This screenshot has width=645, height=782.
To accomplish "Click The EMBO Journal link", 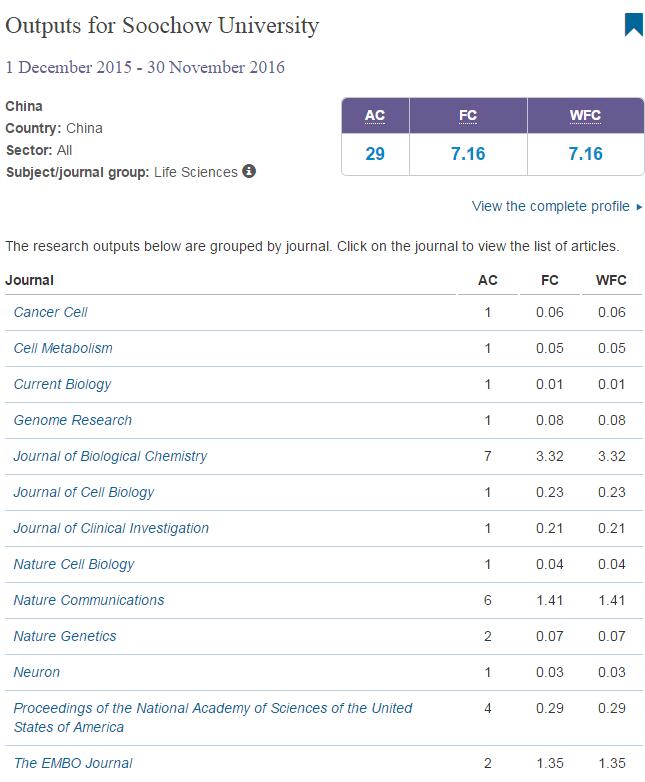I will [x=73, y=763].
